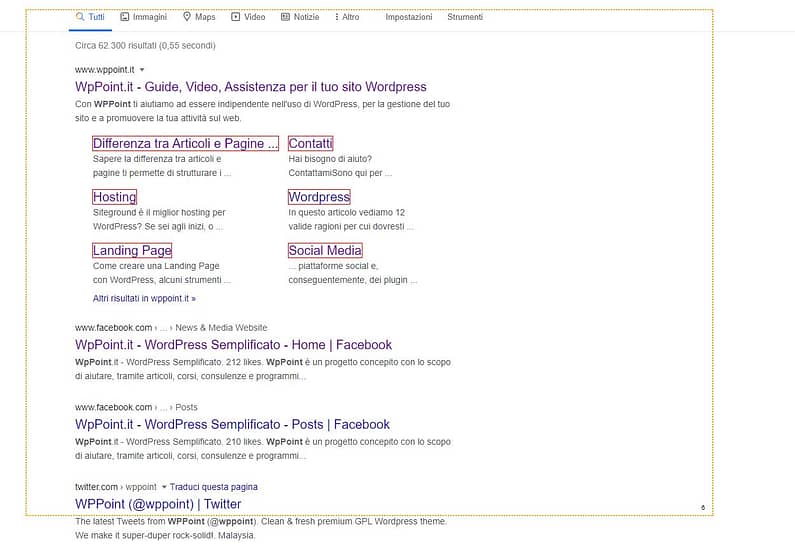Click Traduci questa pagina
Image resolution: width=795 pixels, height=550 pixels.
click(213, 487)
